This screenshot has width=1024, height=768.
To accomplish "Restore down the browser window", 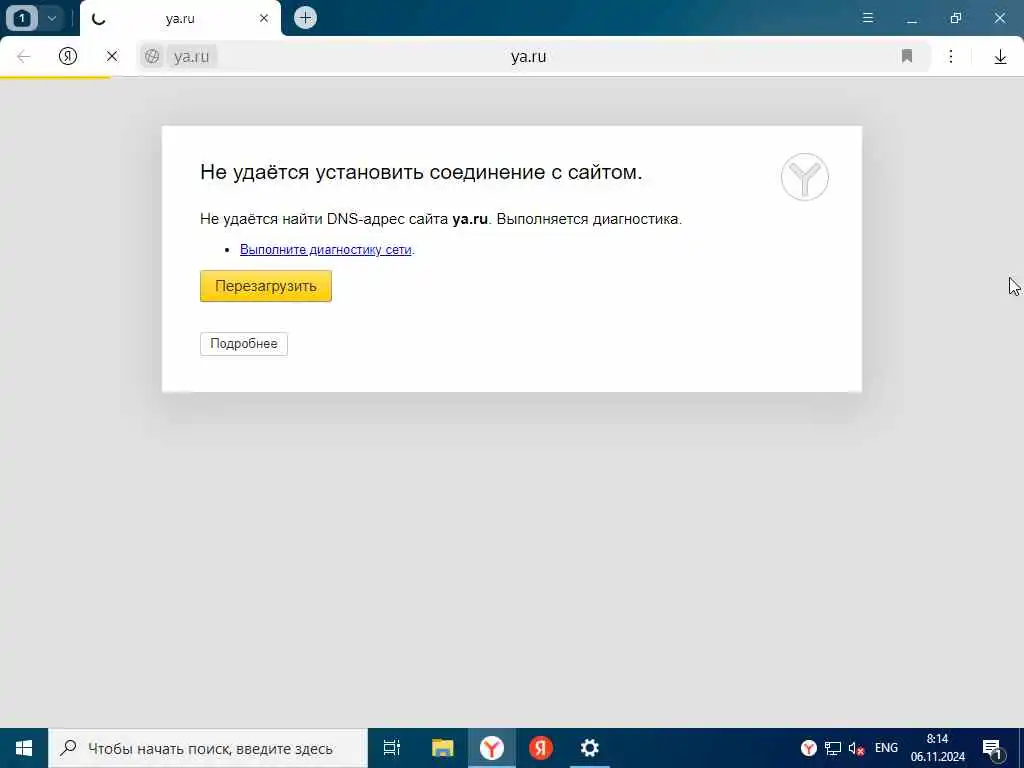I will [x=956, y=18].
